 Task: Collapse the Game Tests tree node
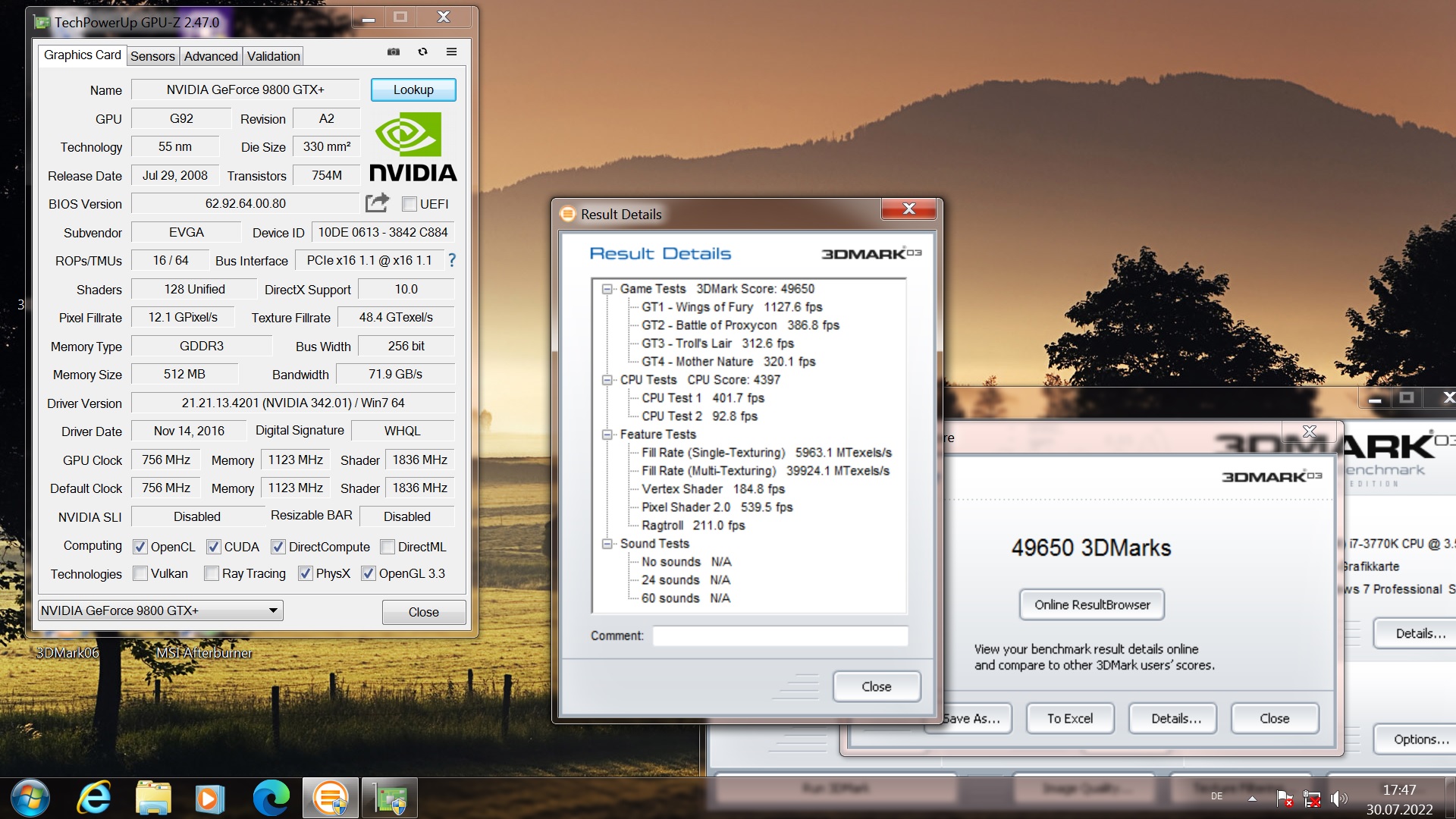click(x=607, y=289)
